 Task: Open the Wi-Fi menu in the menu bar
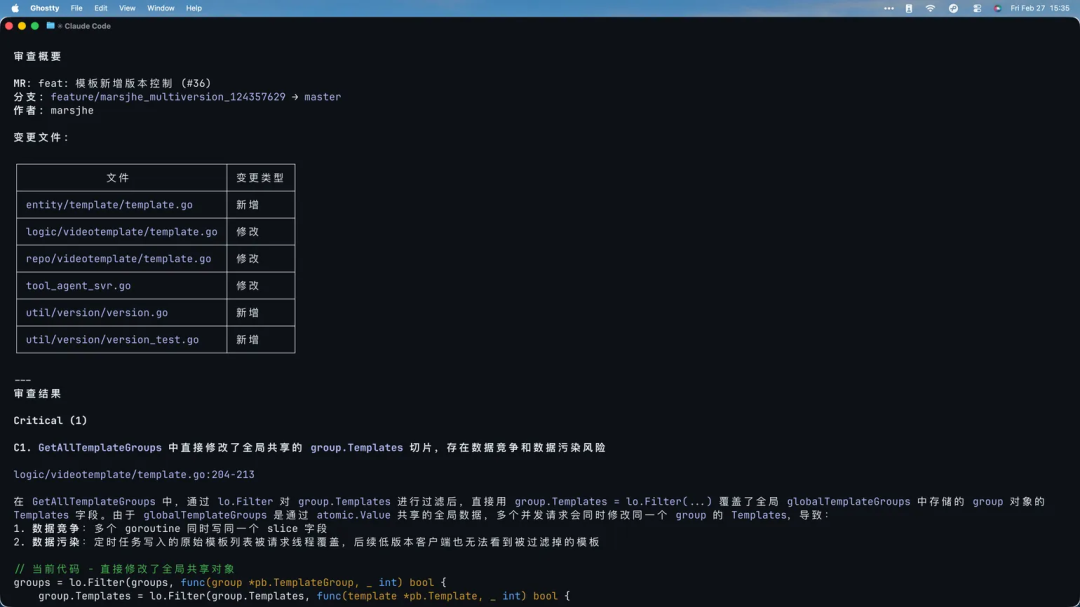(930, 8)
